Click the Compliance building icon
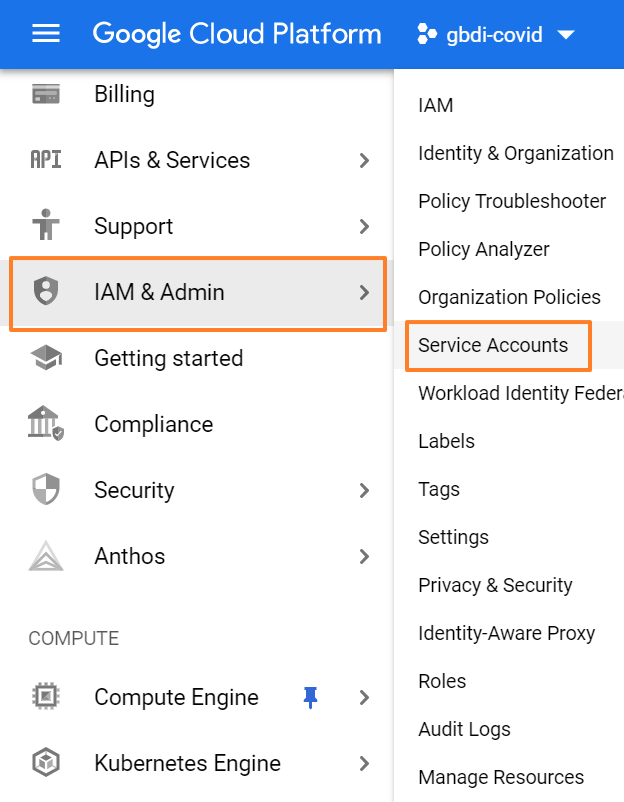624x802 pixels. [x=46, y=424]
